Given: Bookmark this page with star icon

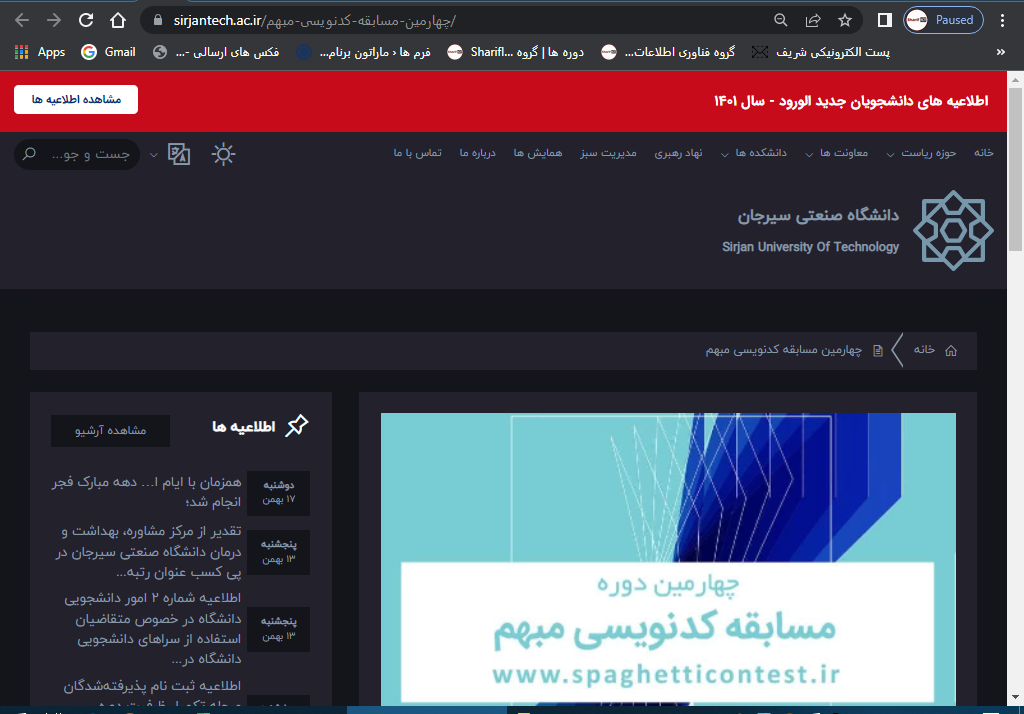Looking at the screenshot, I should tap(845, 20).
